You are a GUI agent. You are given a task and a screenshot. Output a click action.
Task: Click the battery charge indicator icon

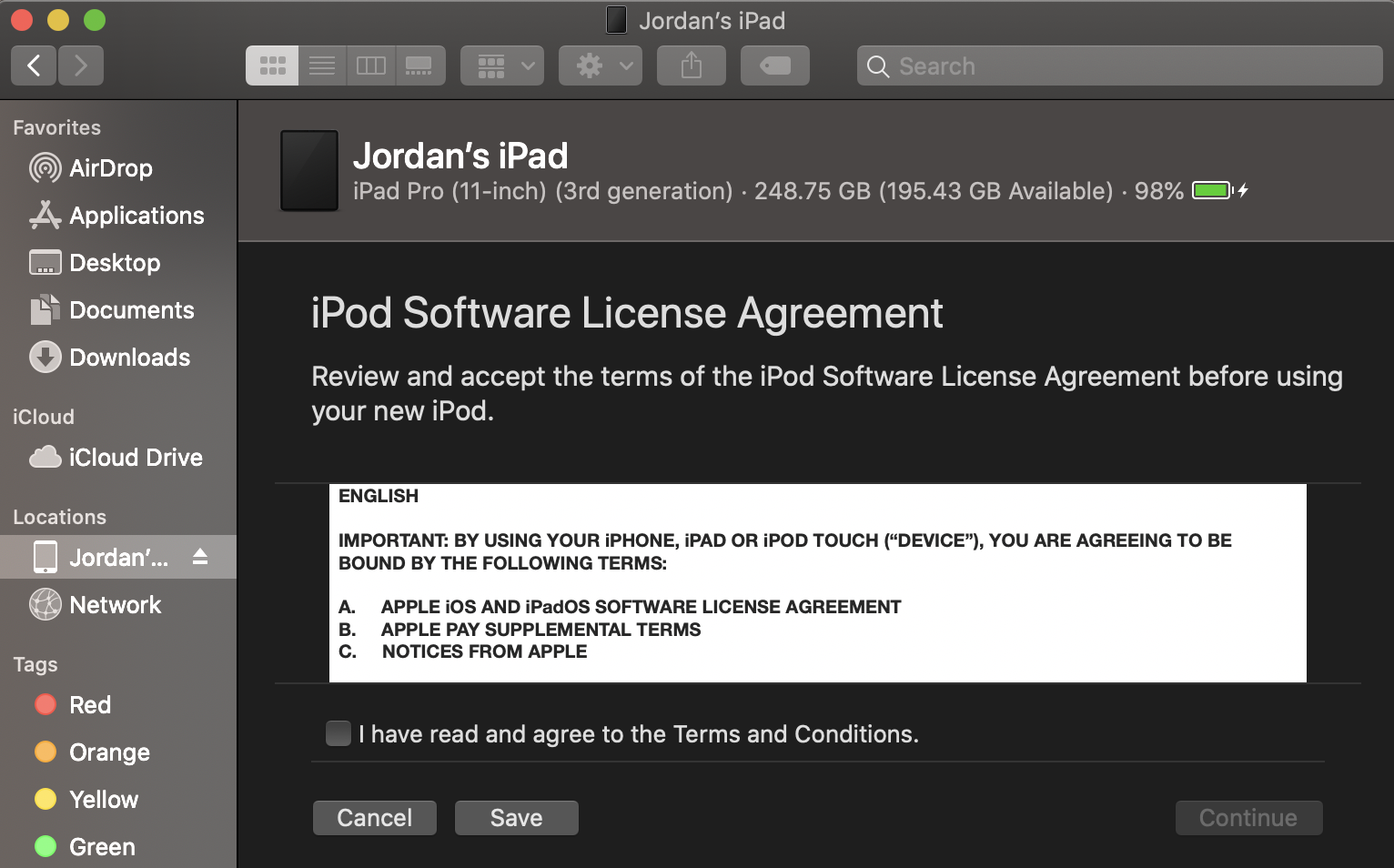pos(1220,190)
